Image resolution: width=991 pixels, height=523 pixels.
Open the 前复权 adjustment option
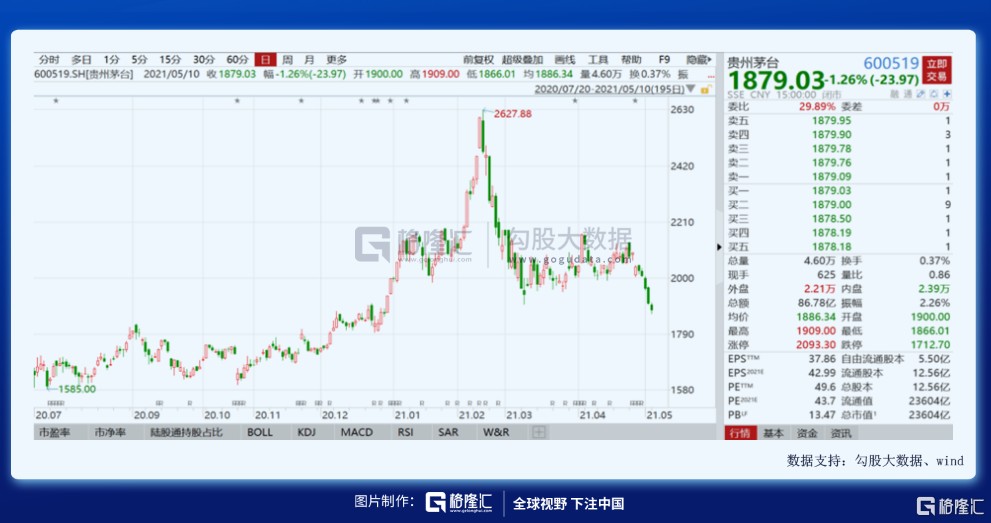tap(478, 59)
